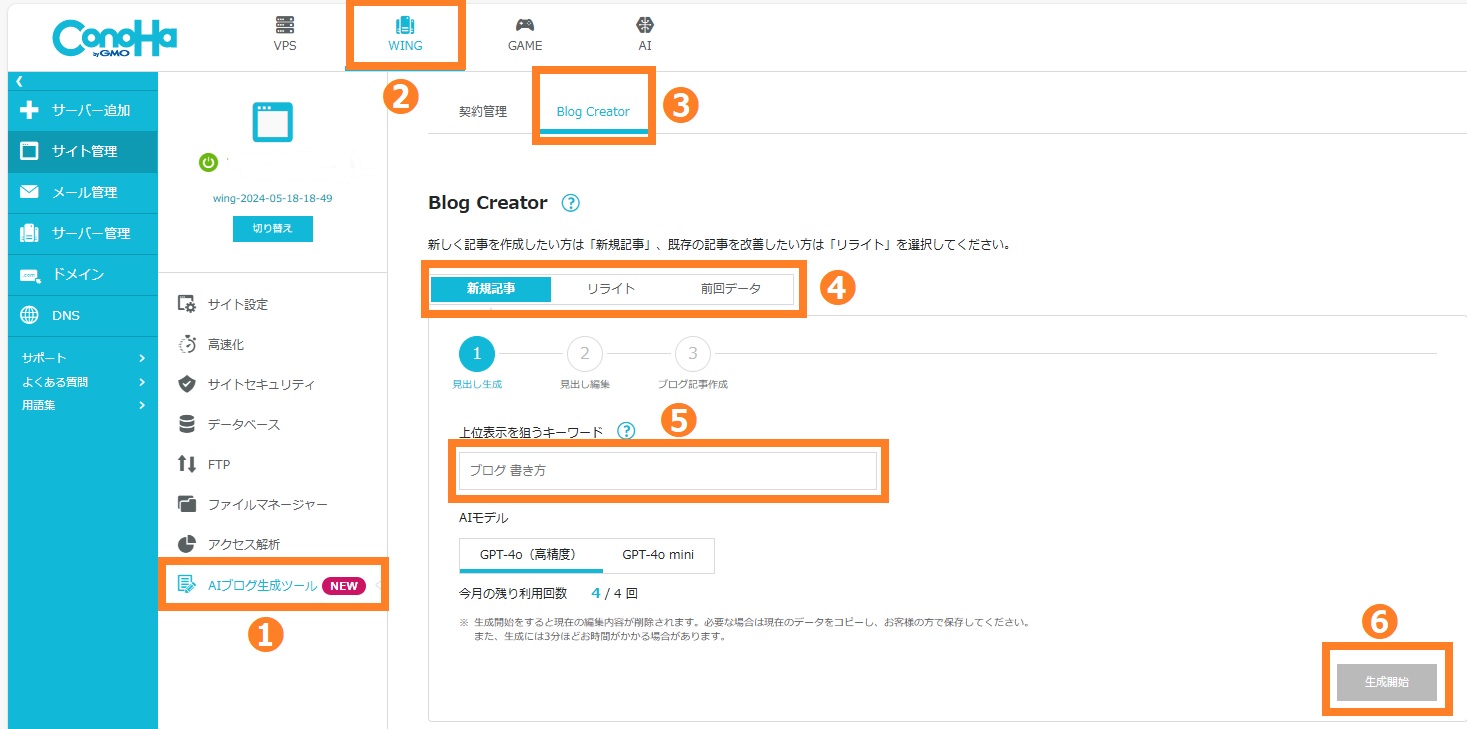Open メール管理 in the sidebar
The image size is (1467, 729).
[x=82, y=192]
